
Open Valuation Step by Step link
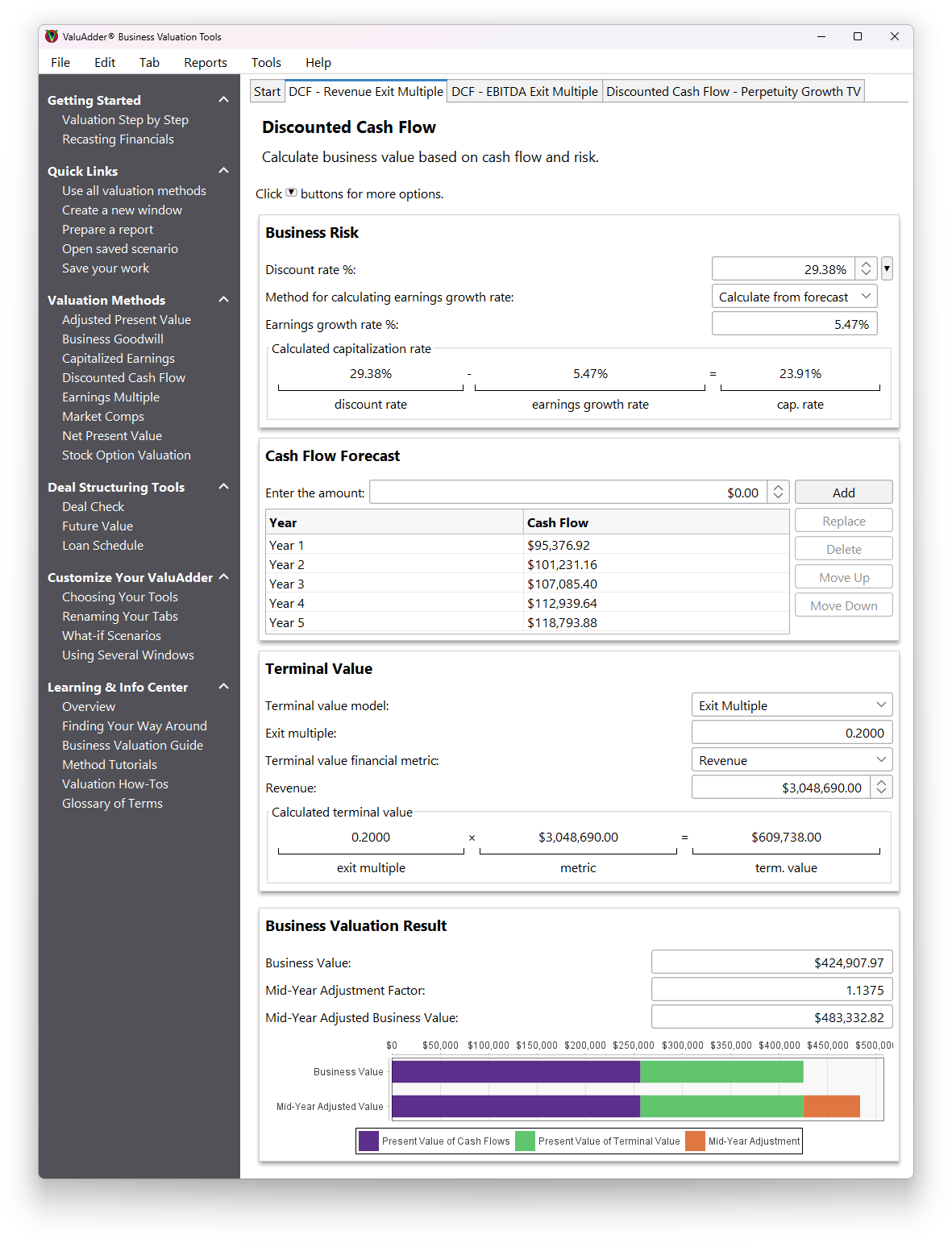(125, 119)
